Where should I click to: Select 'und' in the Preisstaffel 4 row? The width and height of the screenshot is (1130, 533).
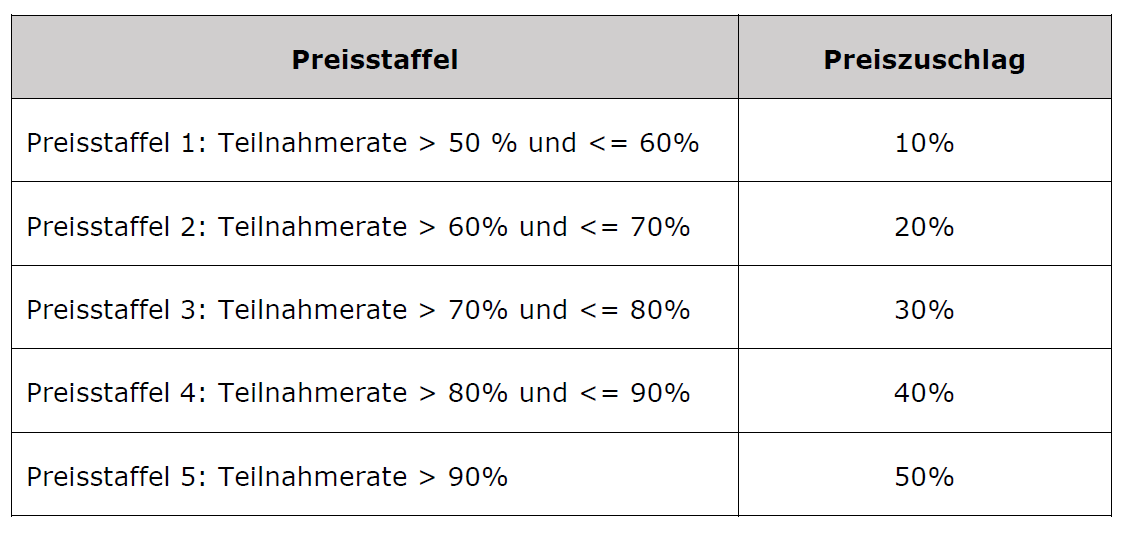click(x=543, y=393)
